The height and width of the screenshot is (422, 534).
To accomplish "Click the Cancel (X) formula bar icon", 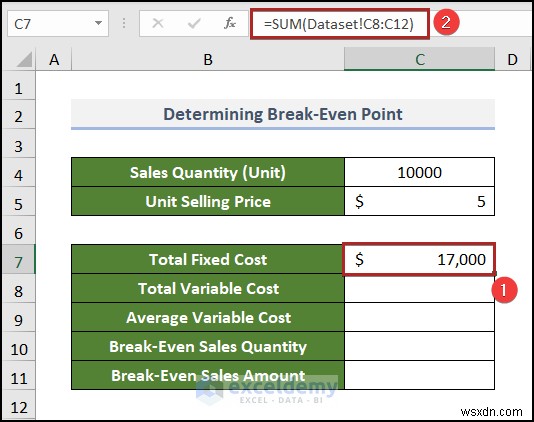I will [x=158, y=24].
